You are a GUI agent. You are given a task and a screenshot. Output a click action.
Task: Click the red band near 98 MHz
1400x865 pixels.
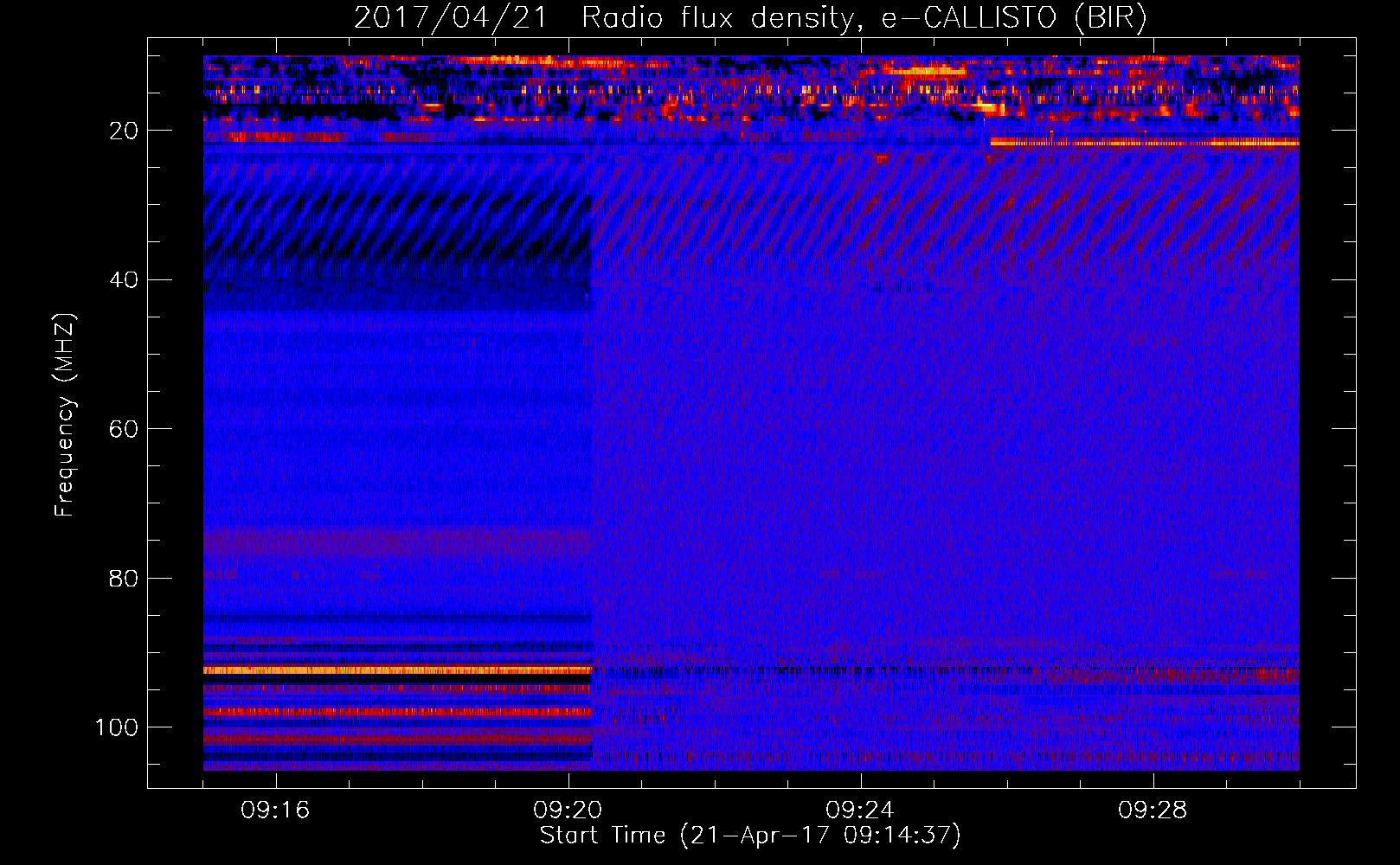(x=397, y=712)
